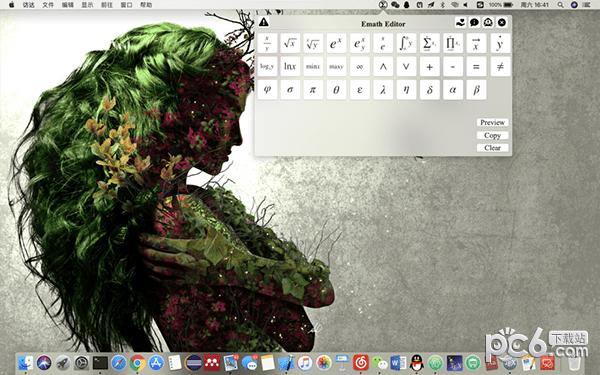Screen dimensions: 600x375
Task: Open iTunes from the Dock
Action: click(x=305, y=363)
